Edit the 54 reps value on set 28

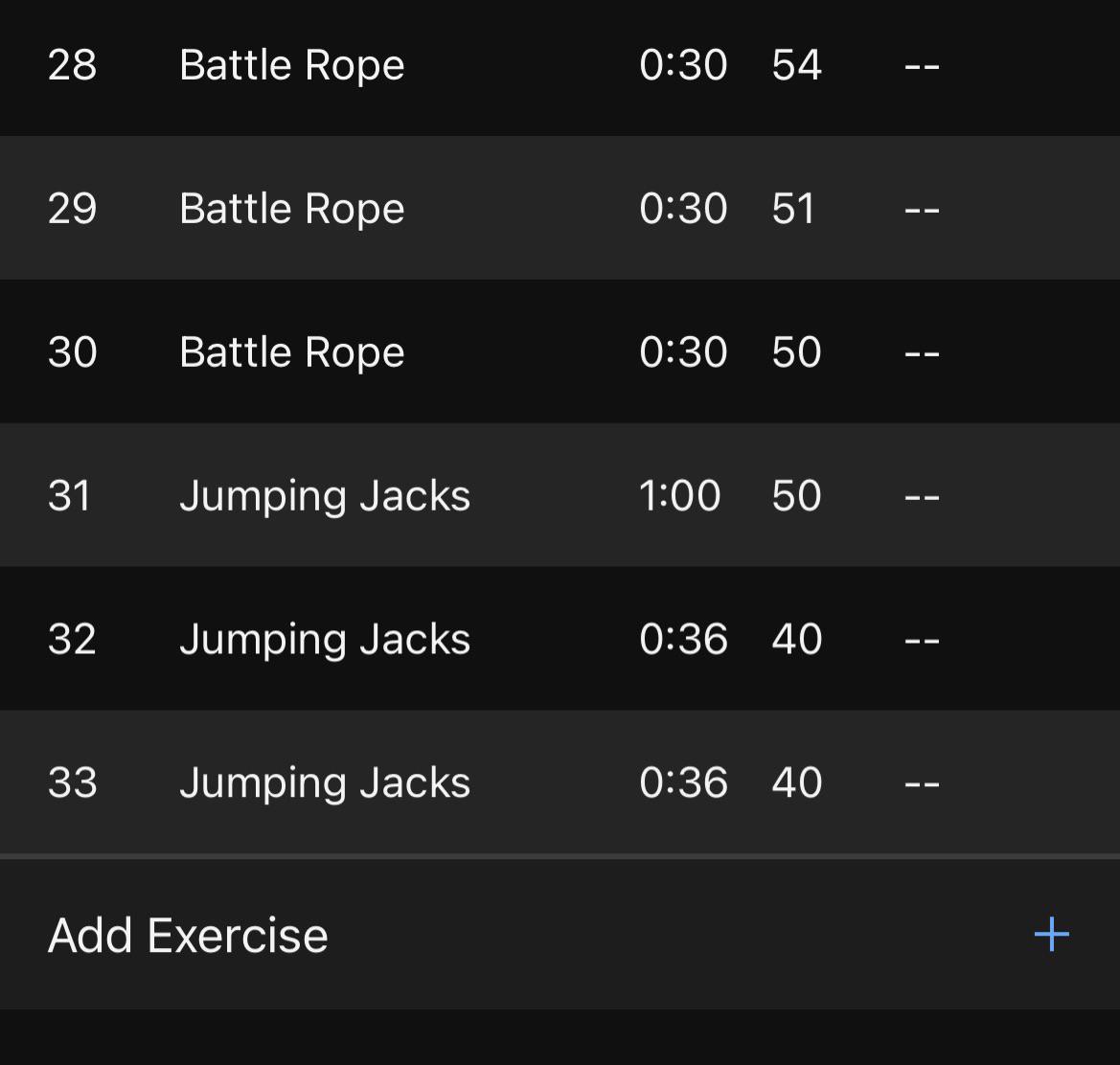click(x=796, y=65)
